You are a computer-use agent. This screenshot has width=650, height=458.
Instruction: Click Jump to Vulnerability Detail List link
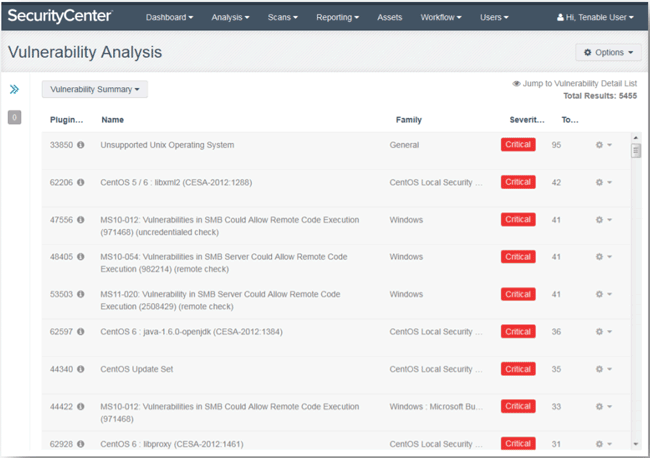575,84
